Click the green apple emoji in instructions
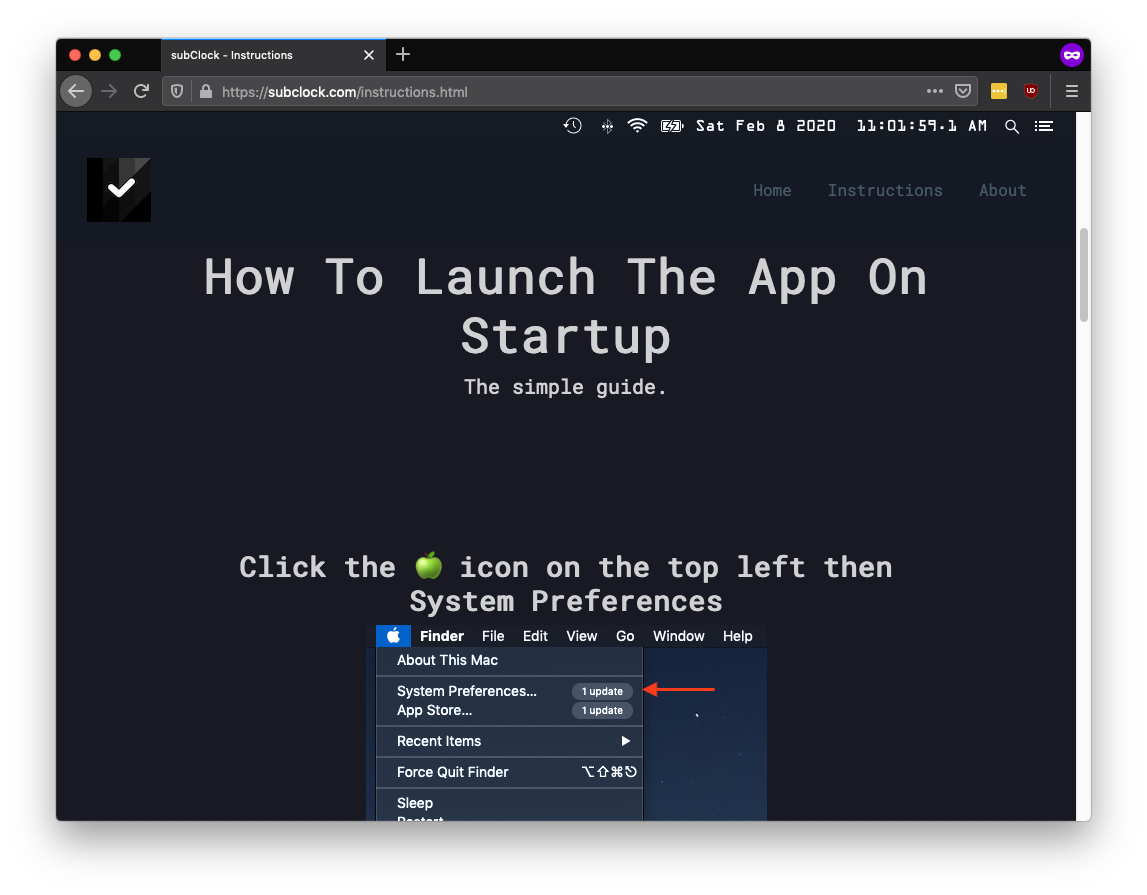1147x895 pixels. point(429,565)
